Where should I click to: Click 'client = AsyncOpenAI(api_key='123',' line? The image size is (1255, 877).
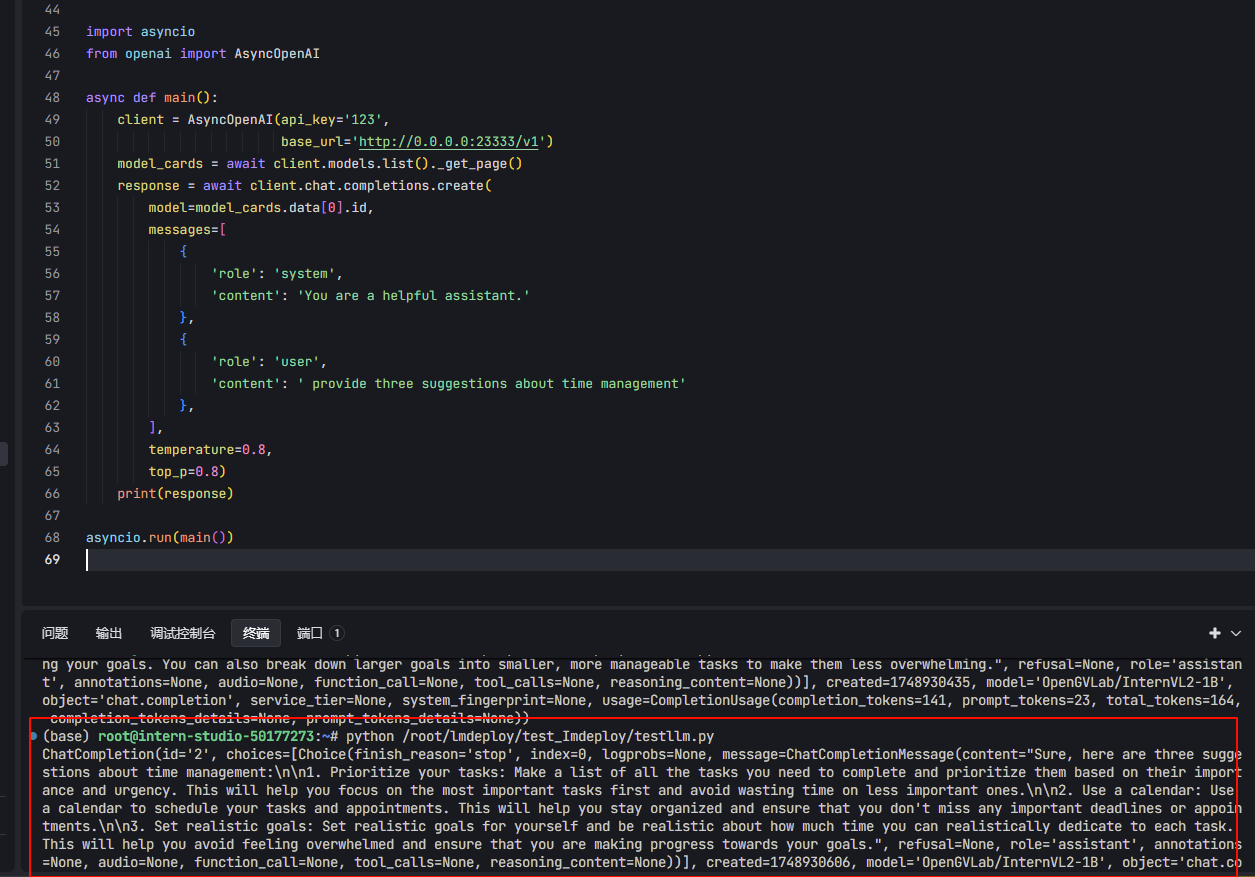(254, 120)
